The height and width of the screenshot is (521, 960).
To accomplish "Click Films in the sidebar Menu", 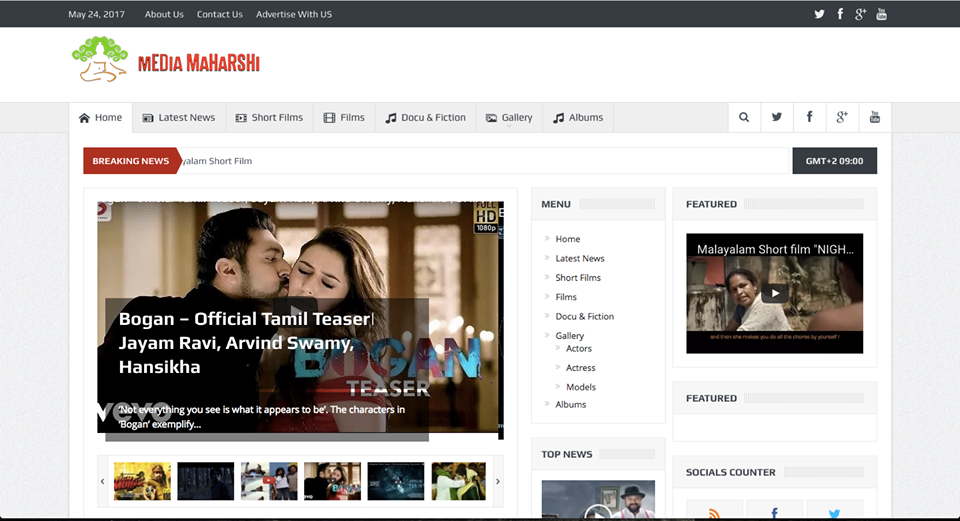I will click(566, 297).
